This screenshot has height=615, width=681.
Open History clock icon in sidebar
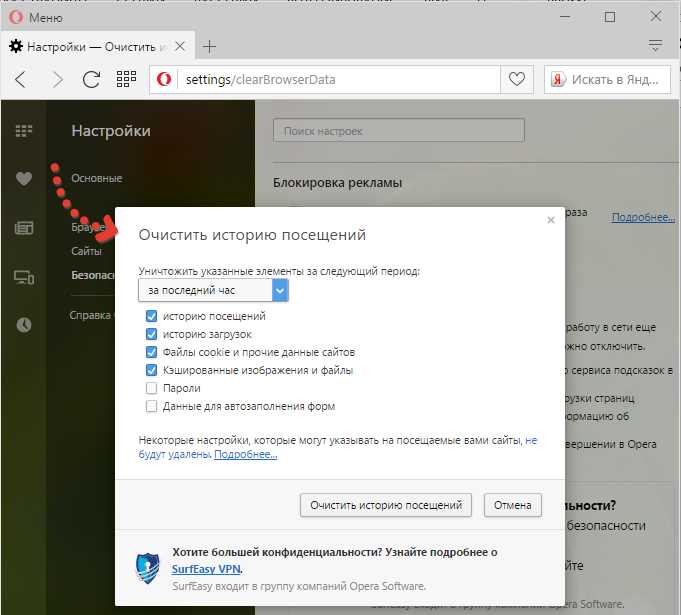click(24, 324)
